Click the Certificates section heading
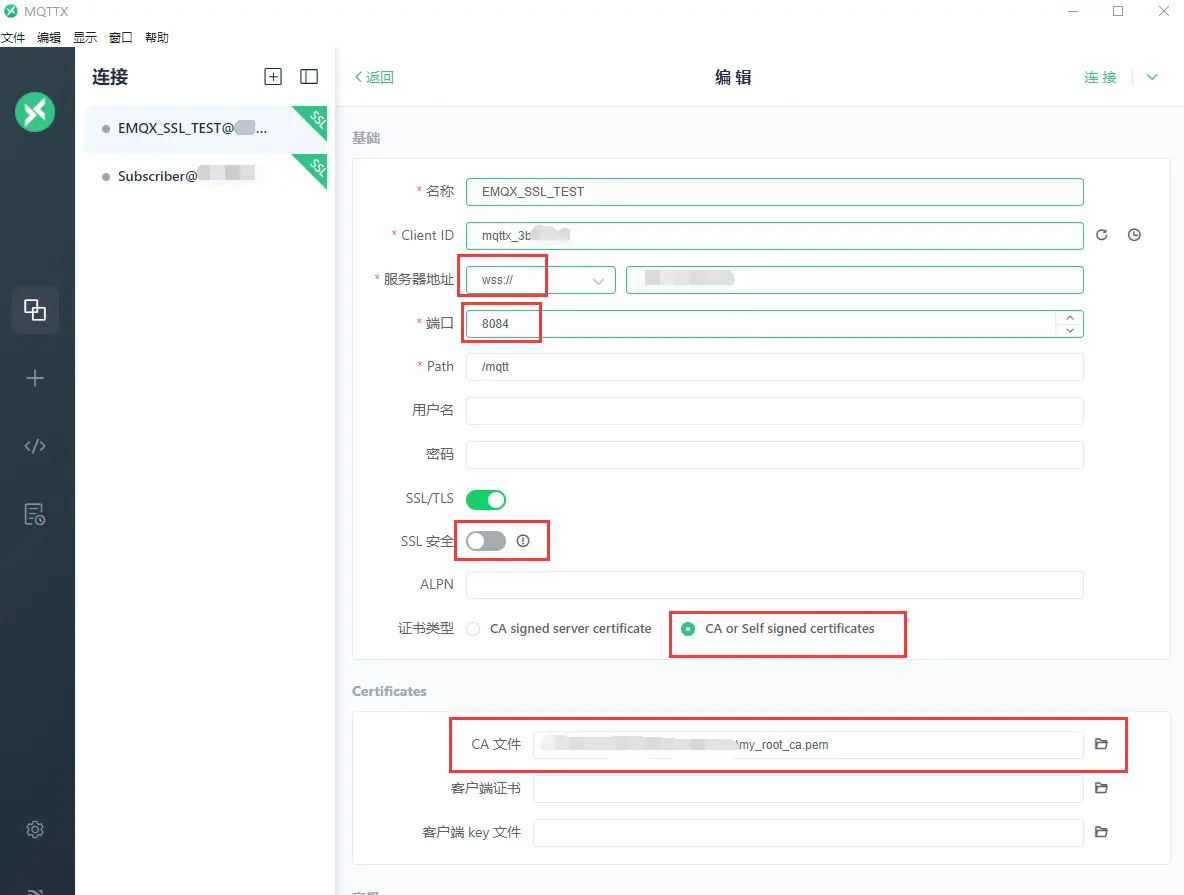The image size is (1184, 895). tap(390, 691)
